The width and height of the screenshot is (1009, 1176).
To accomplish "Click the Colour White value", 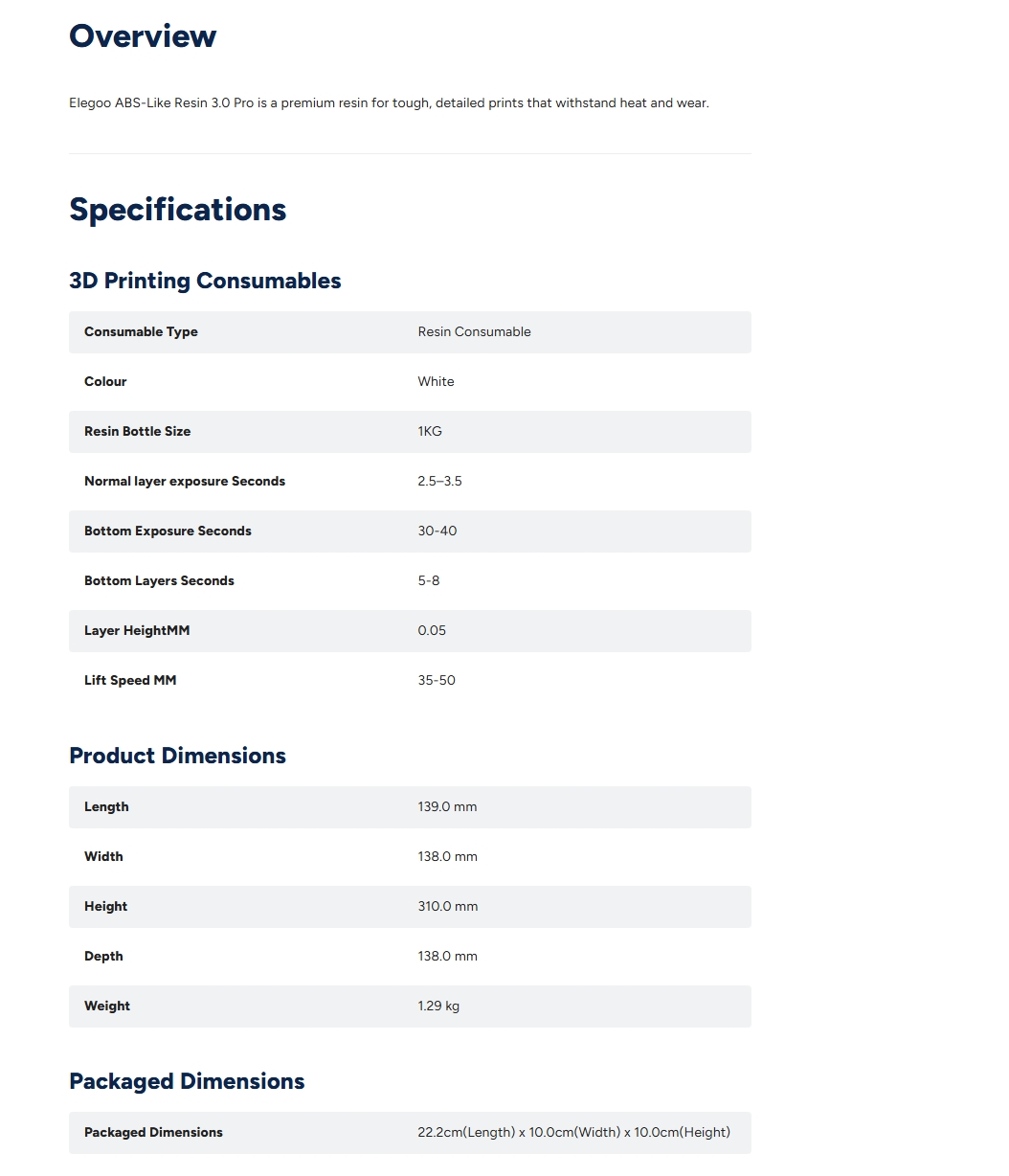I will (x=436, y=382).
